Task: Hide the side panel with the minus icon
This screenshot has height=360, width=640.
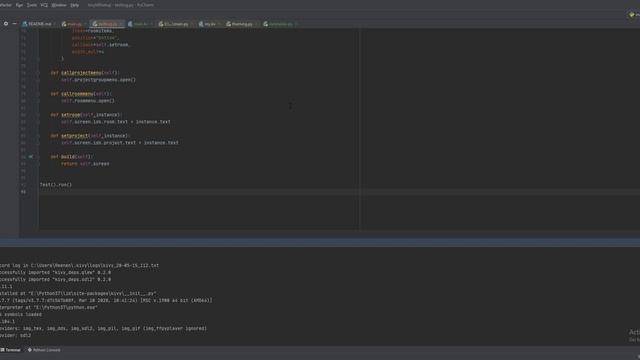Action: click(14, 24)
